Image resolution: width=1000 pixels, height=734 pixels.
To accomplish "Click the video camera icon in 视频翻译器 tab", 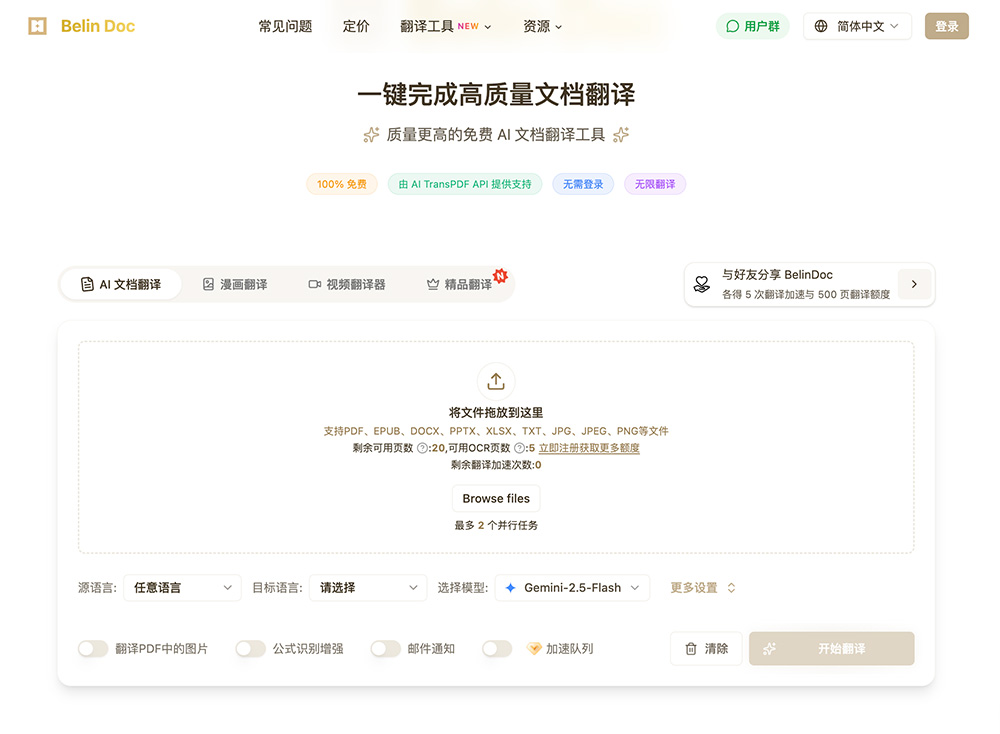I will [x=314, y=284].
